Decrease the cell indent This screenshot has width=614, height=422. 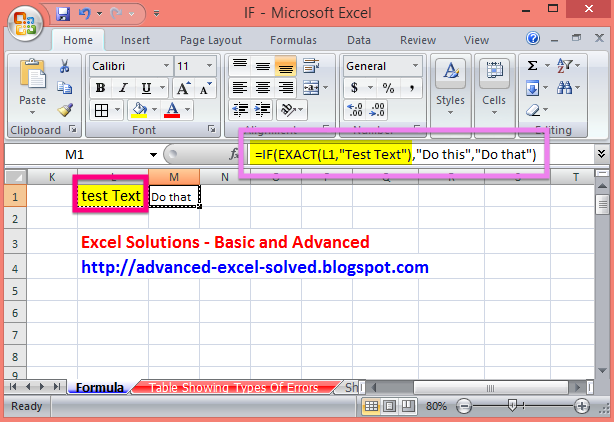point(240,110)
